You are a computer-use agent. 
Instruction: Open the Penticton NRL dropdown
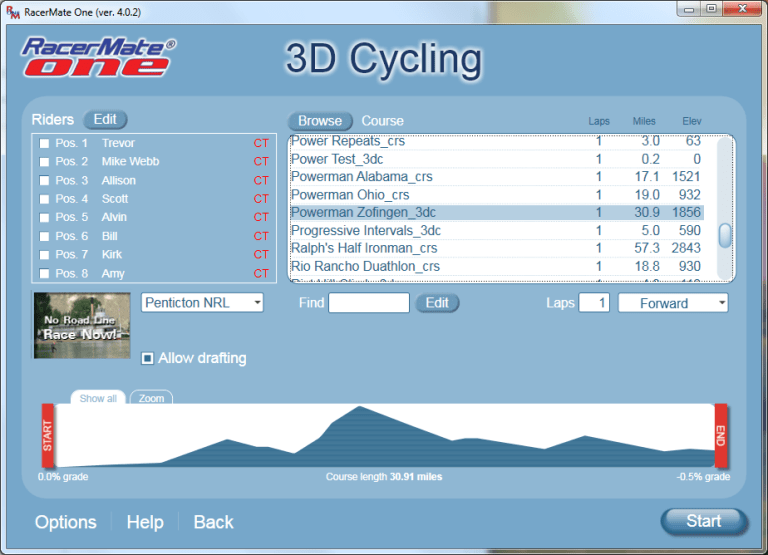tap(202, 302)
